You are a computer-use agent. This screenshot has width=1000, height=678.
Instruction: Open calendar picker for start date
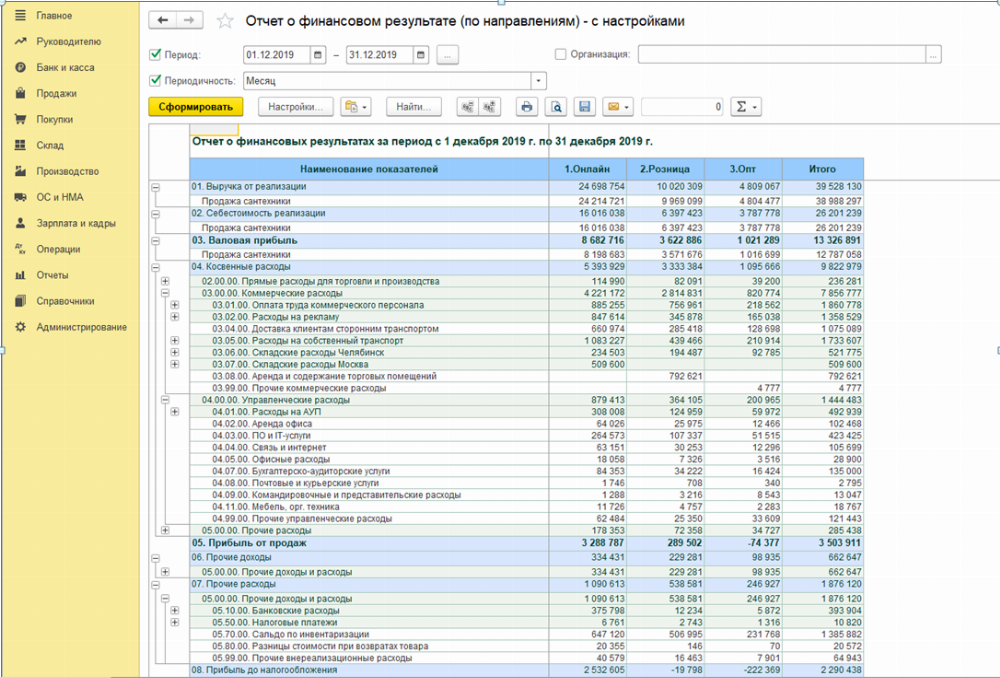[318, 55]
